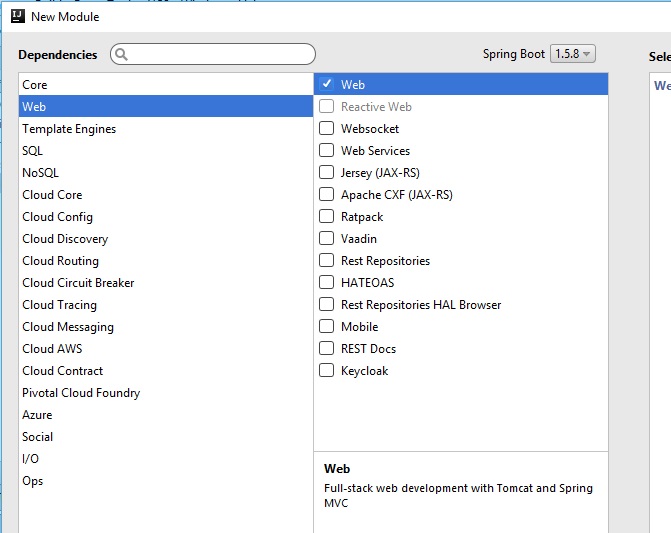Select the Azure category
This screenshot has width=671, height=533.
tap(166, 415)
